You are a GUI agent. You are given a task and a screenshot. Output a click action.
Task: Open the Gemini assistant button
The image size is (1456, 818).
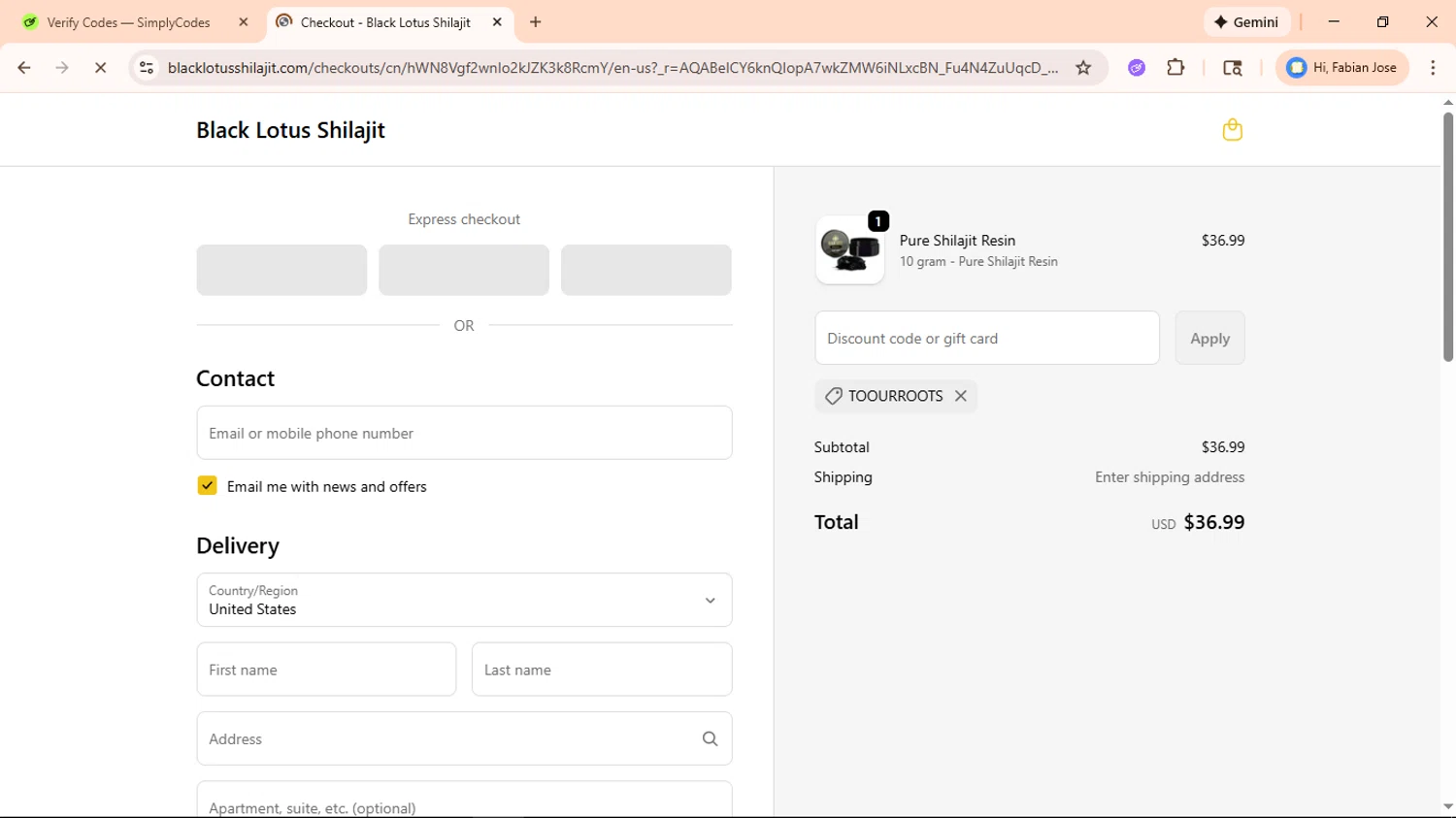click(1247, 22)
